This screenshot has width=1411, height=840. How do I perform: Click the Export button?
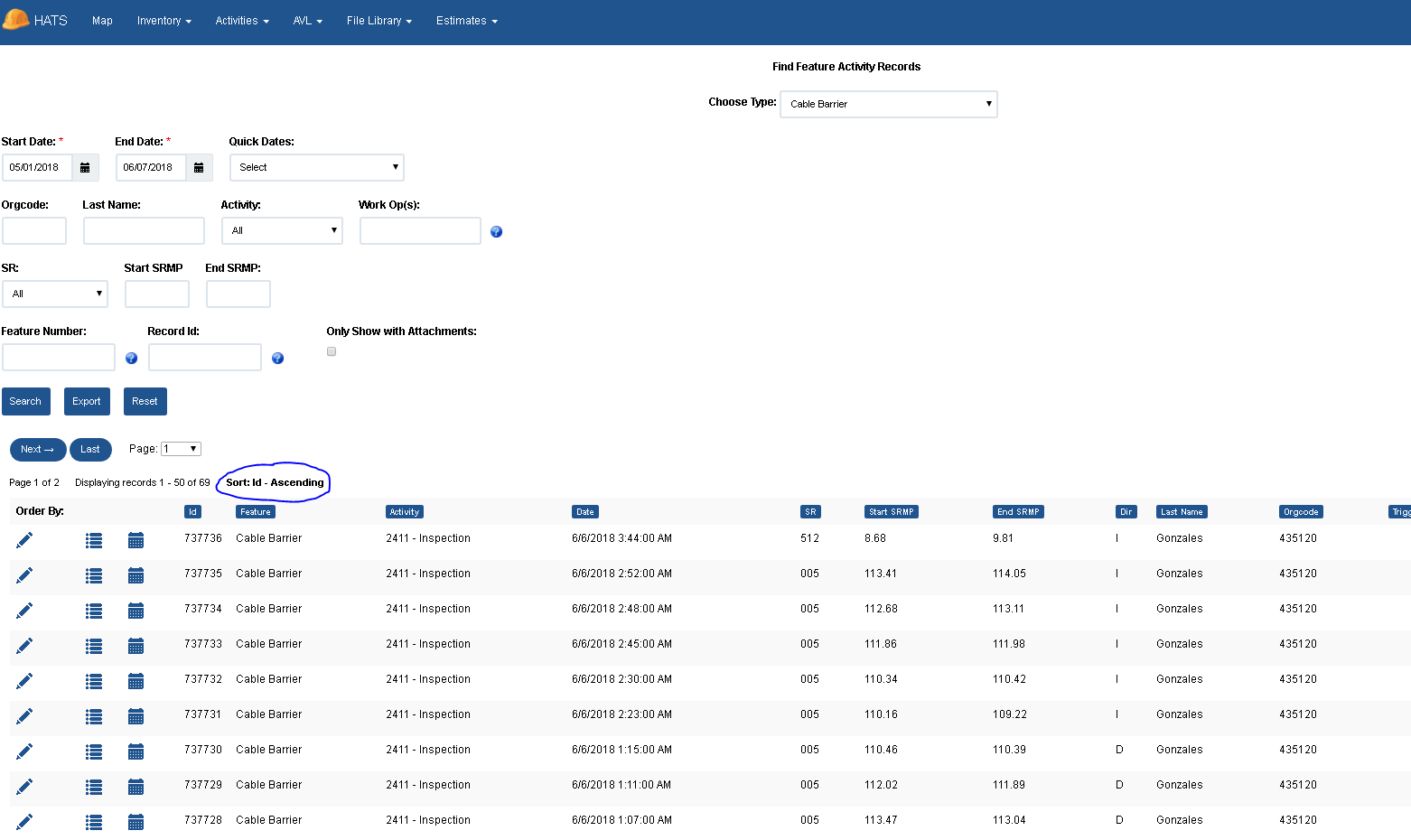[87, 401]
